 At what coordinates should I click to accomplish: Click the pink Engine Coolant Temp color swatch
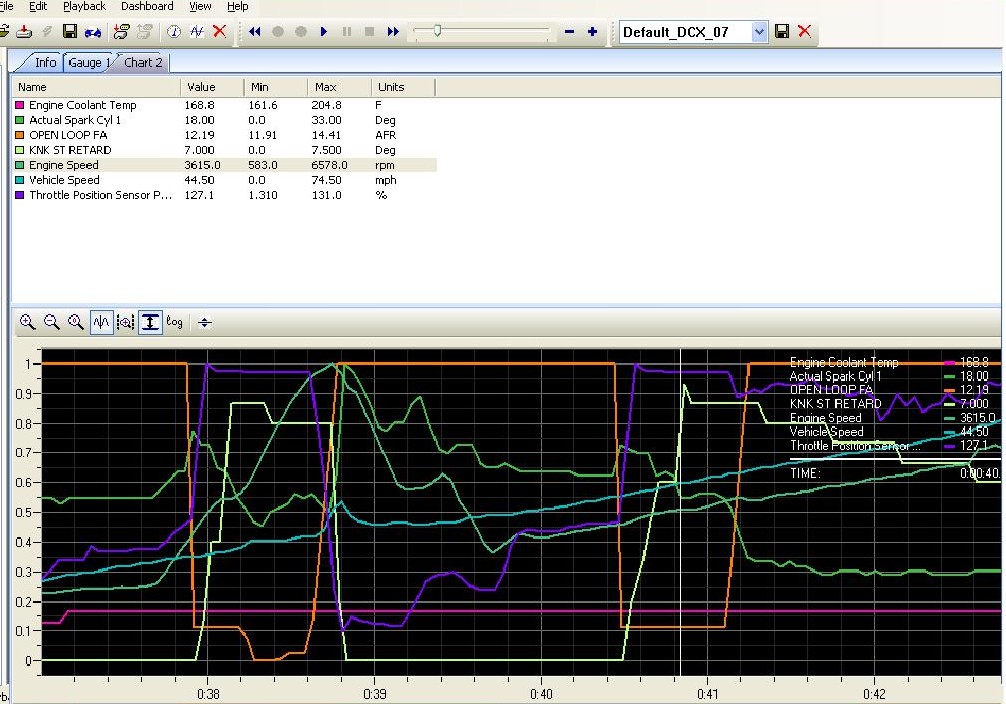click(19, 105)
